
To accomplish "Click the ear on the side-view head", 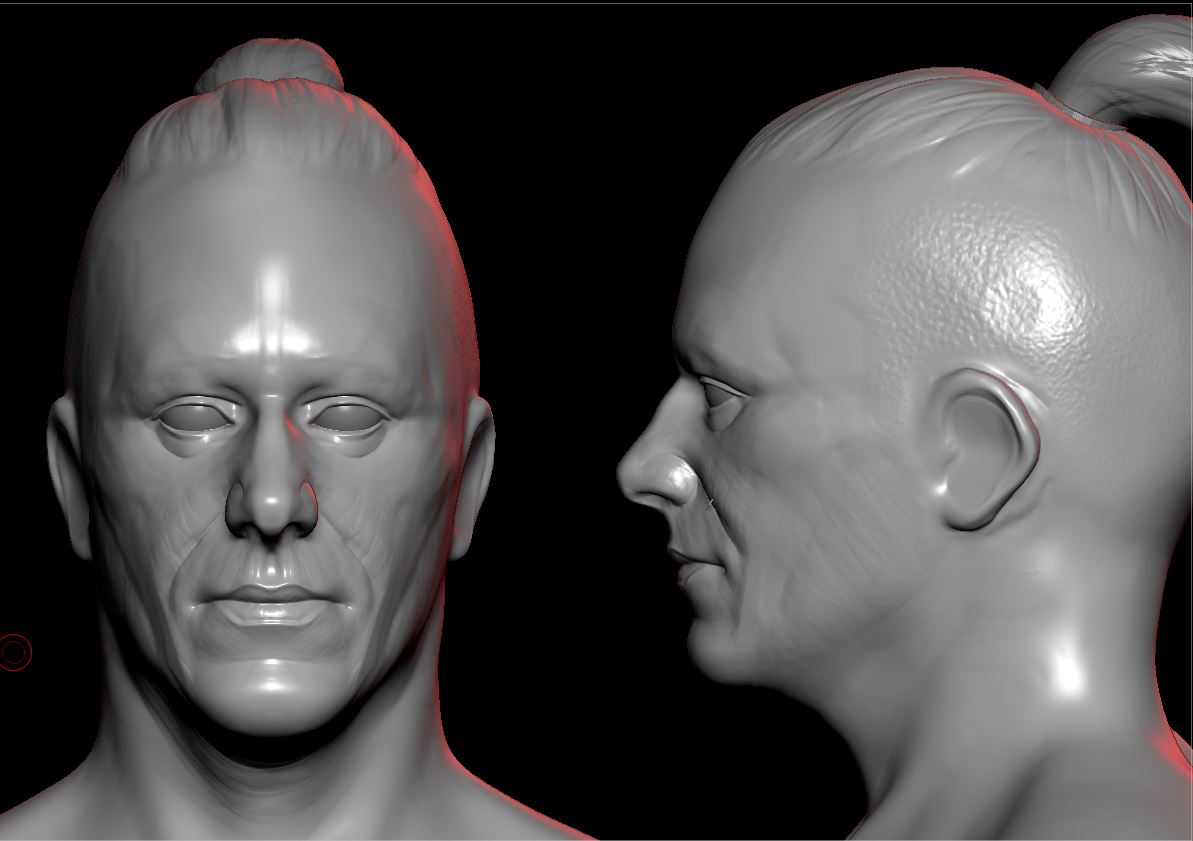I will [988, 449].
